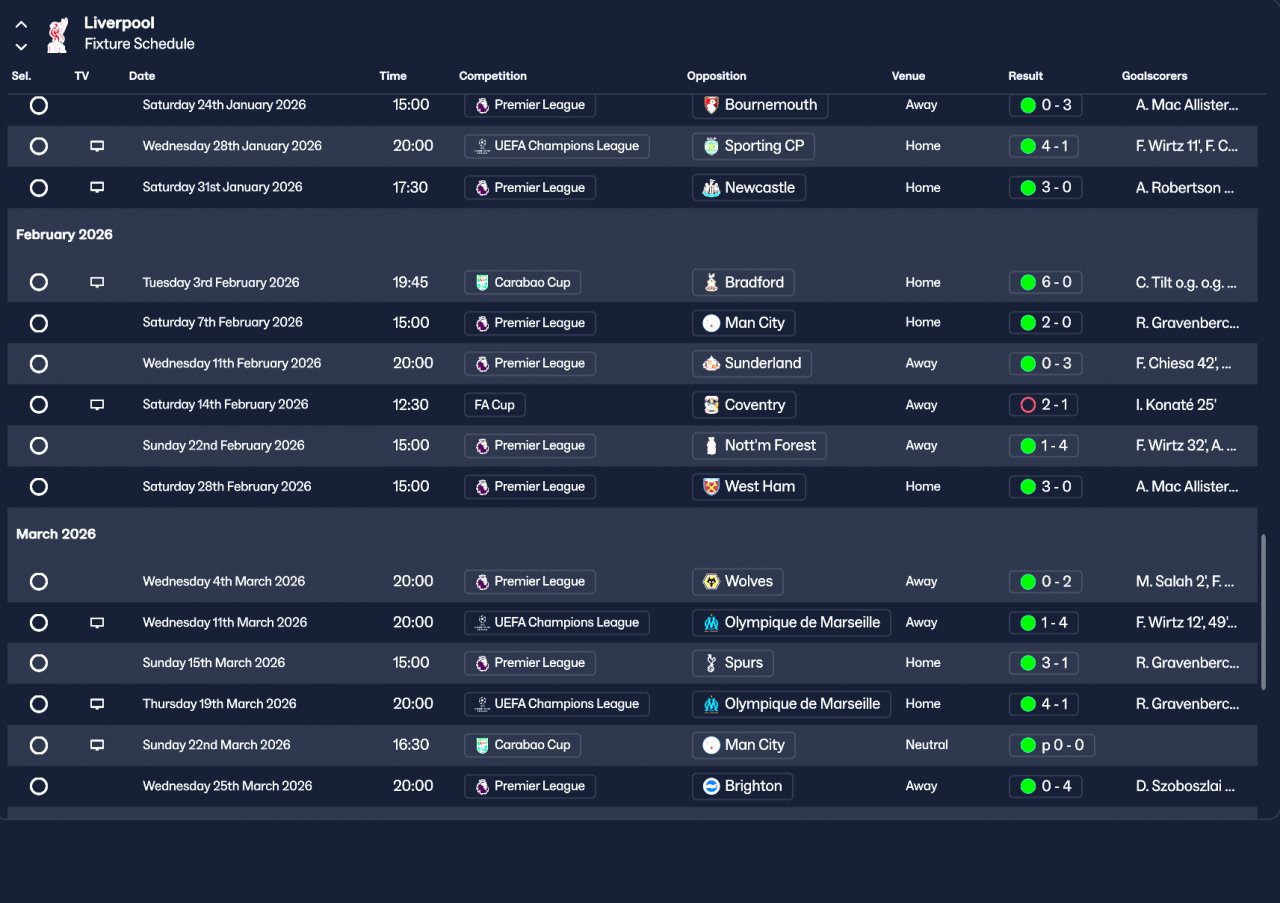Open Olympique de Marseille for the 11th March fixture
The height and width of the screenshot is (903, 1280).
790,622
